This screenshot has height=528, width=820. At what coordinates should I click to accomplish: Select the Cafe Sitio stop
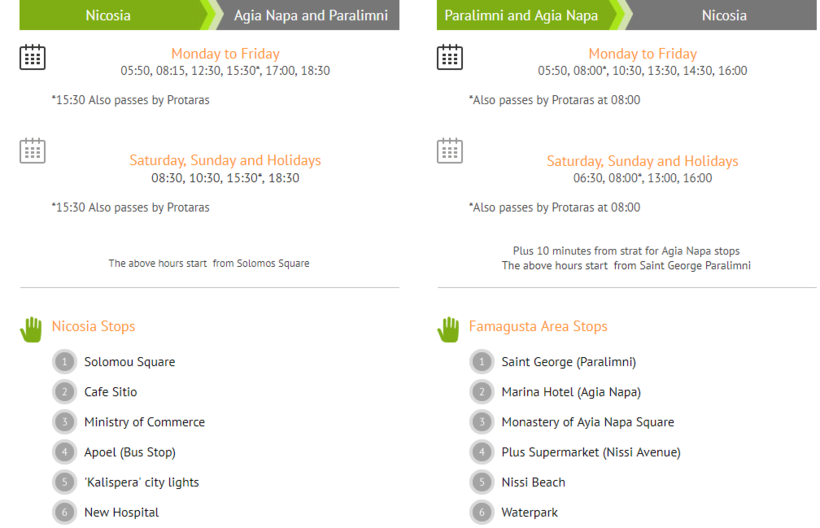110,392
